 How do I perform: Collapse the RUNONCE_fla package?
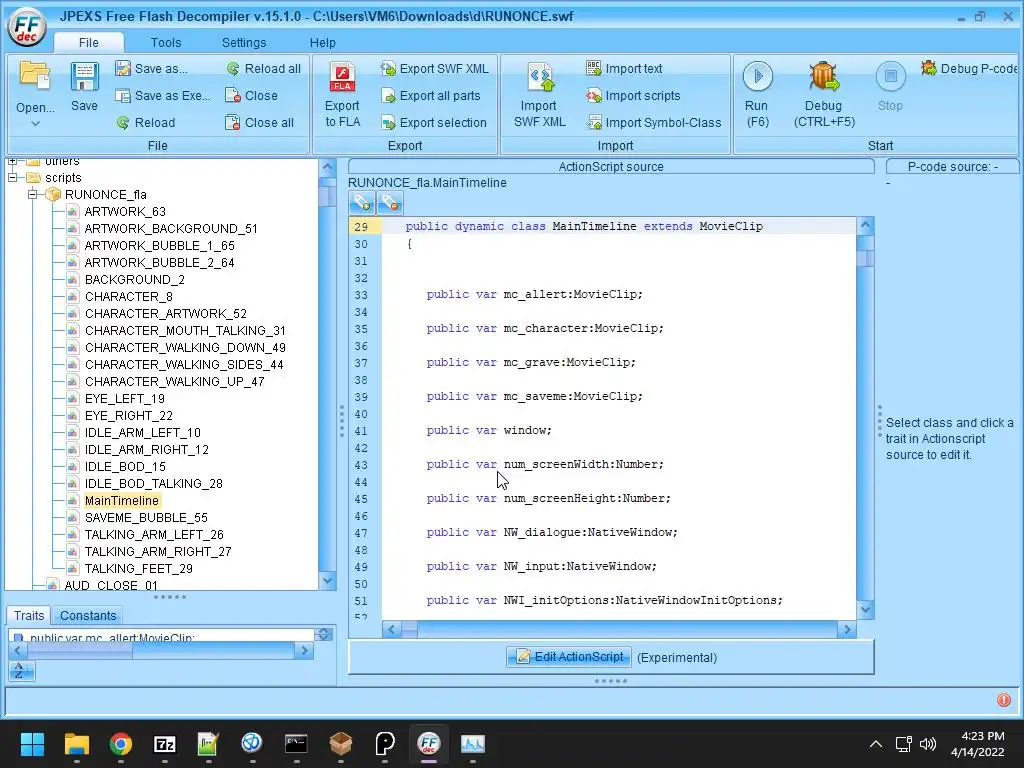click(x=32, y=195)
